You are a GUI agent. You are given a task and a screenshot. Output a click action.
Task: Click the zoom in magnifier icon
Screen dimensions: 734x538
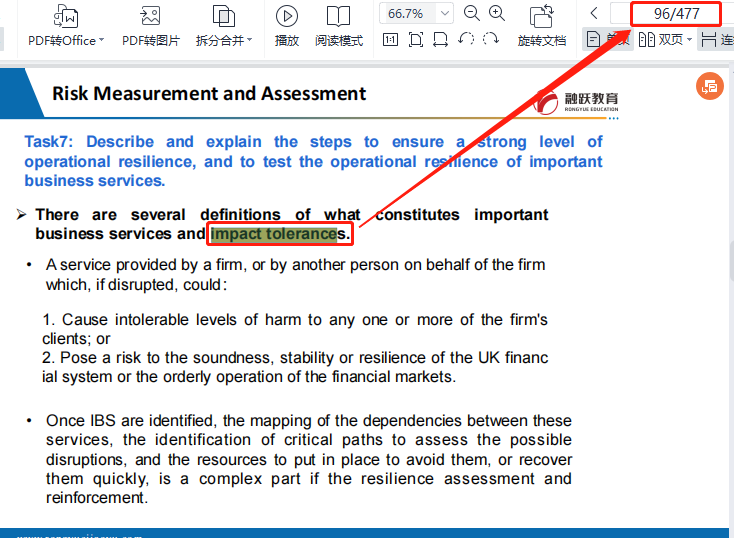[x=497, y=13]
